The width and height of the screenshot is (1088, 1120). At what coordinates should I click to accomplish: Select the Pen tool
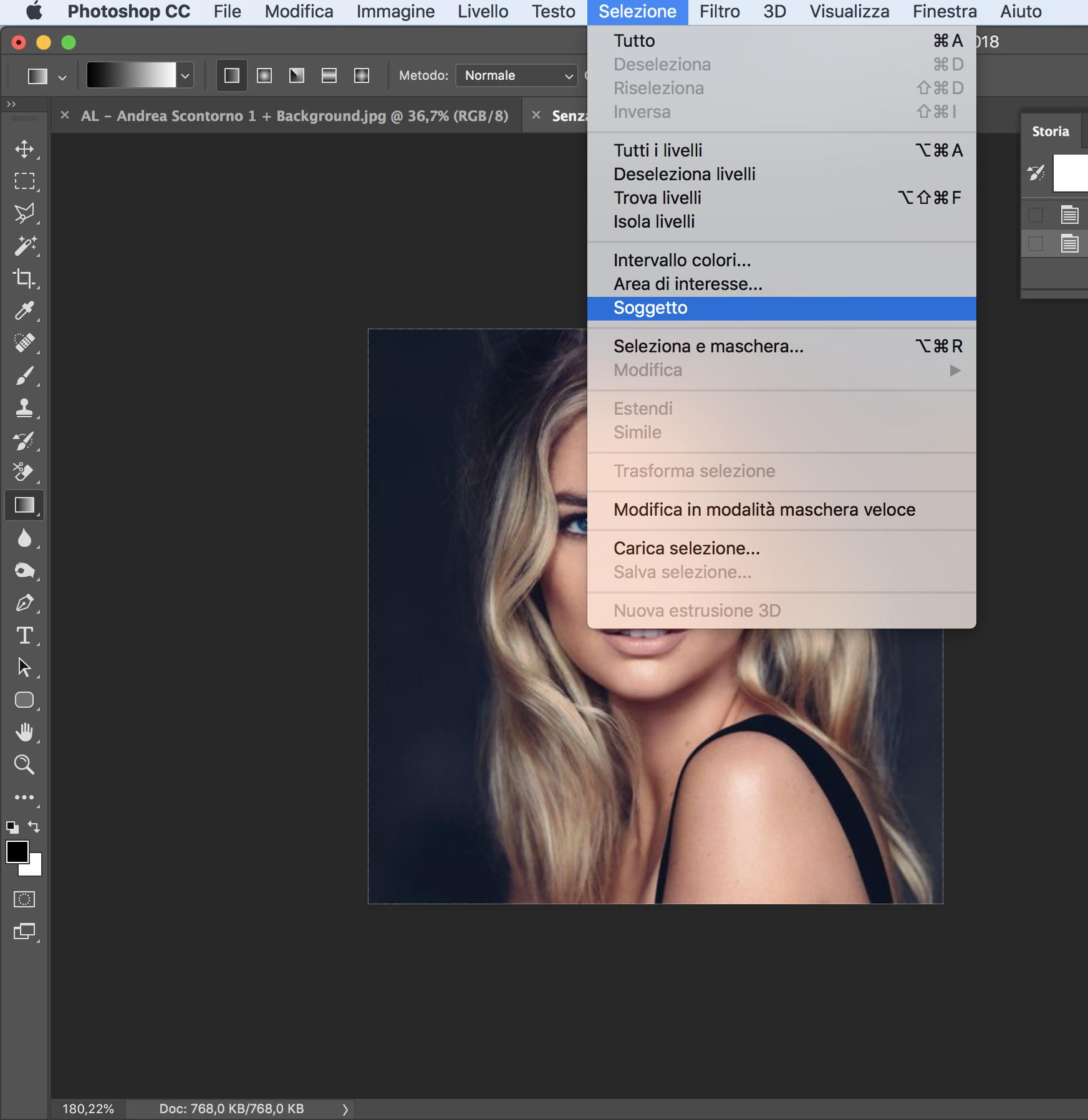point(24,602)
